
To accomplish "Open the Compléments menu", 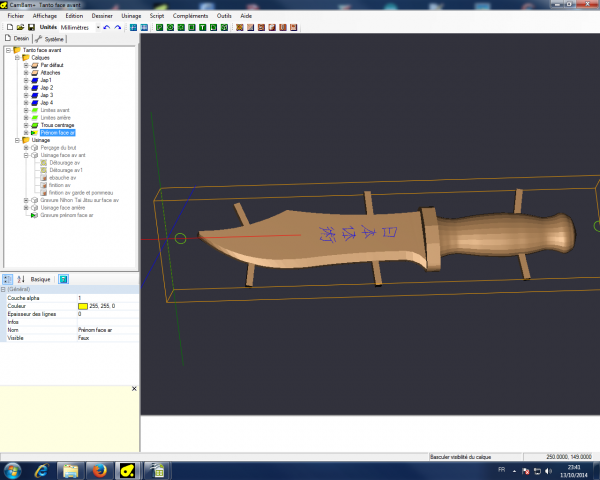I will point(190,16).
